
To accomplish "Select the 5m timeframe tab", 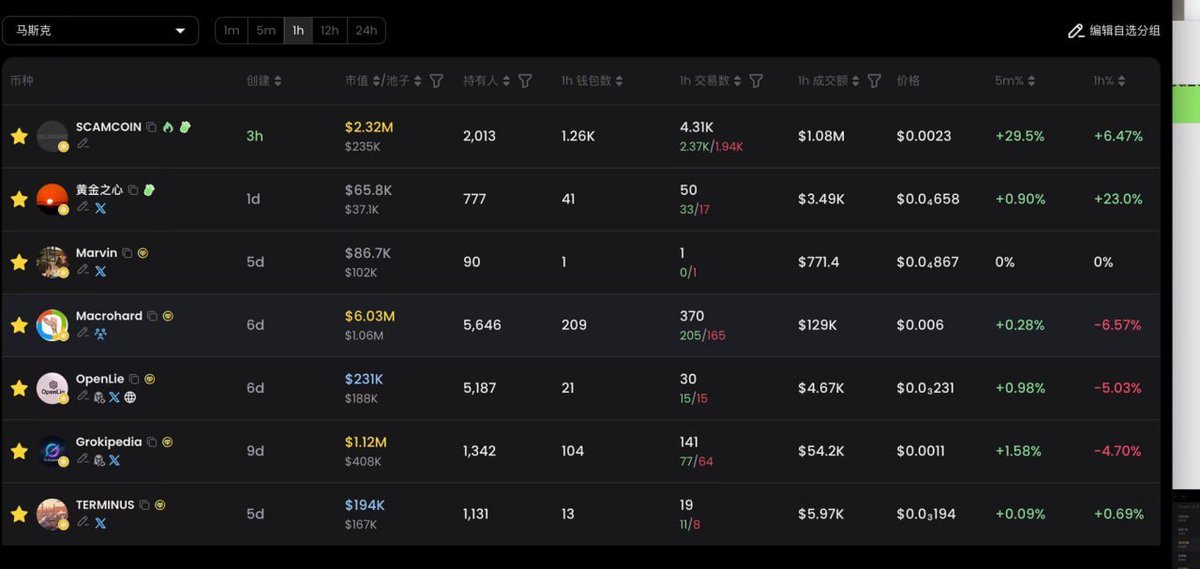I will click(266, 31).
